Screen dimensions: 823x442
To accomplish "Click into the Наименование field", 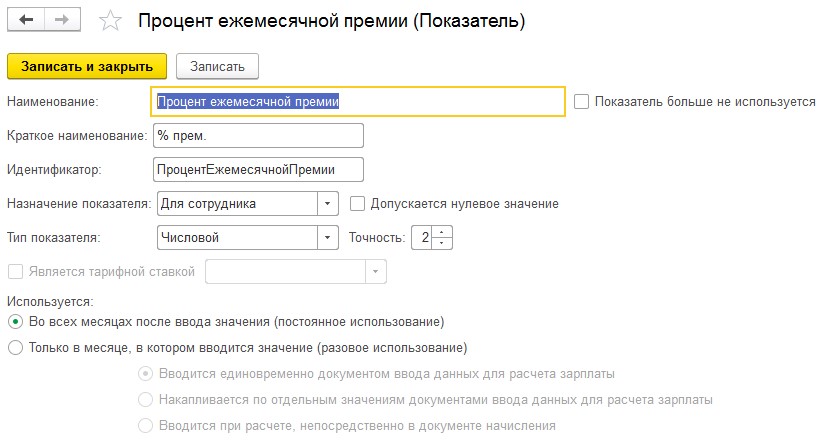I will click(x=358, y=101).
